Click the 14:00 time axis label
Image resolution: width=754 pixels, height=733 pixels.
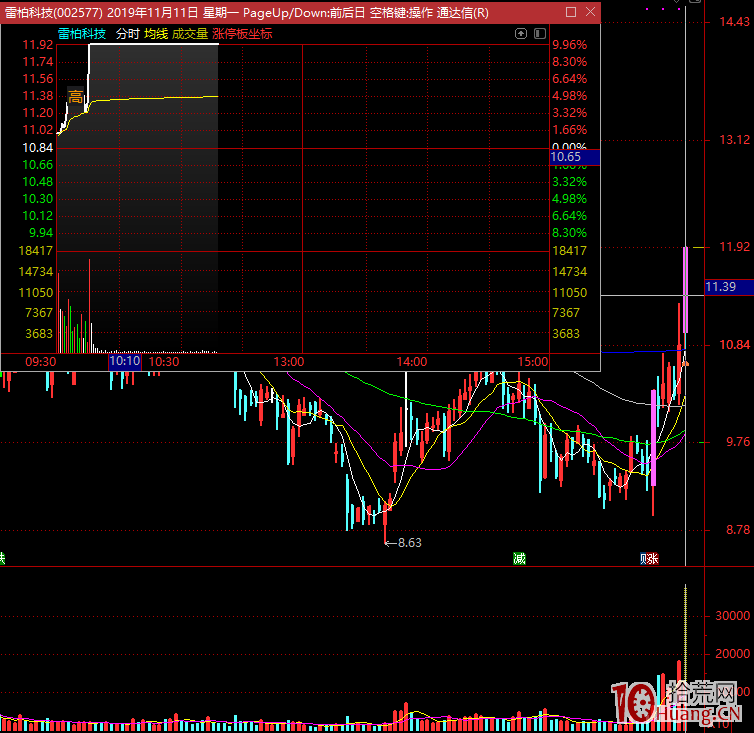click(x=412, y=362)
